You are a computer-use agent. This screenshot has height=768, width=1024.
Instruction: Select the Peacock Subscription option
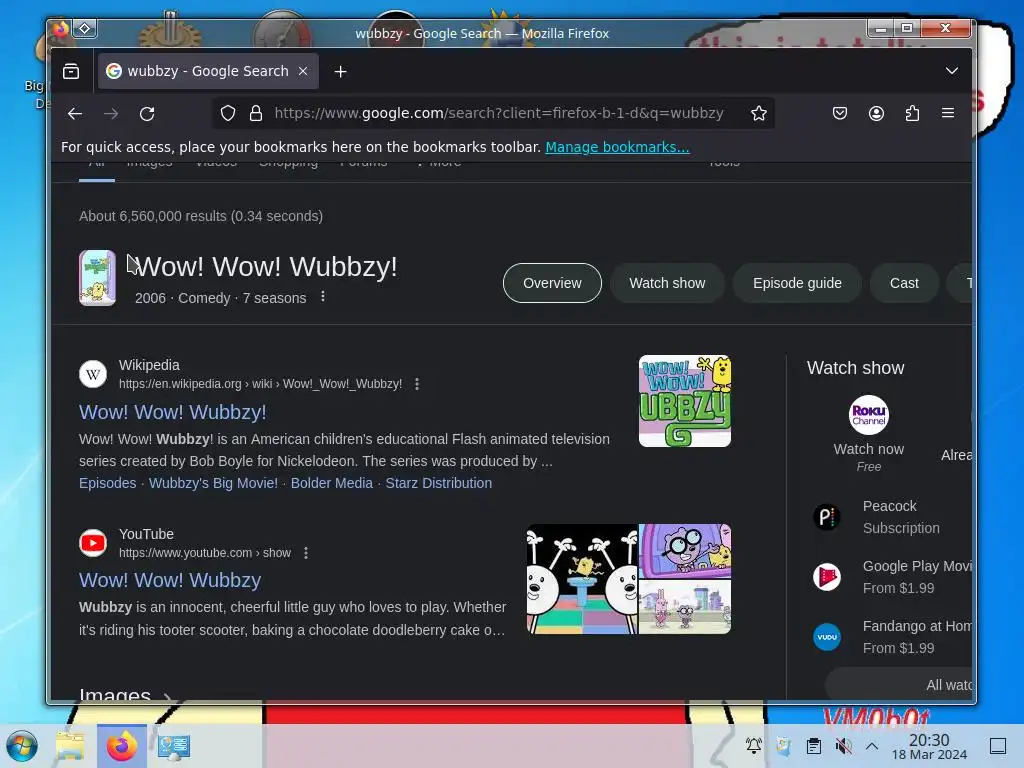[x=891, y=517]
